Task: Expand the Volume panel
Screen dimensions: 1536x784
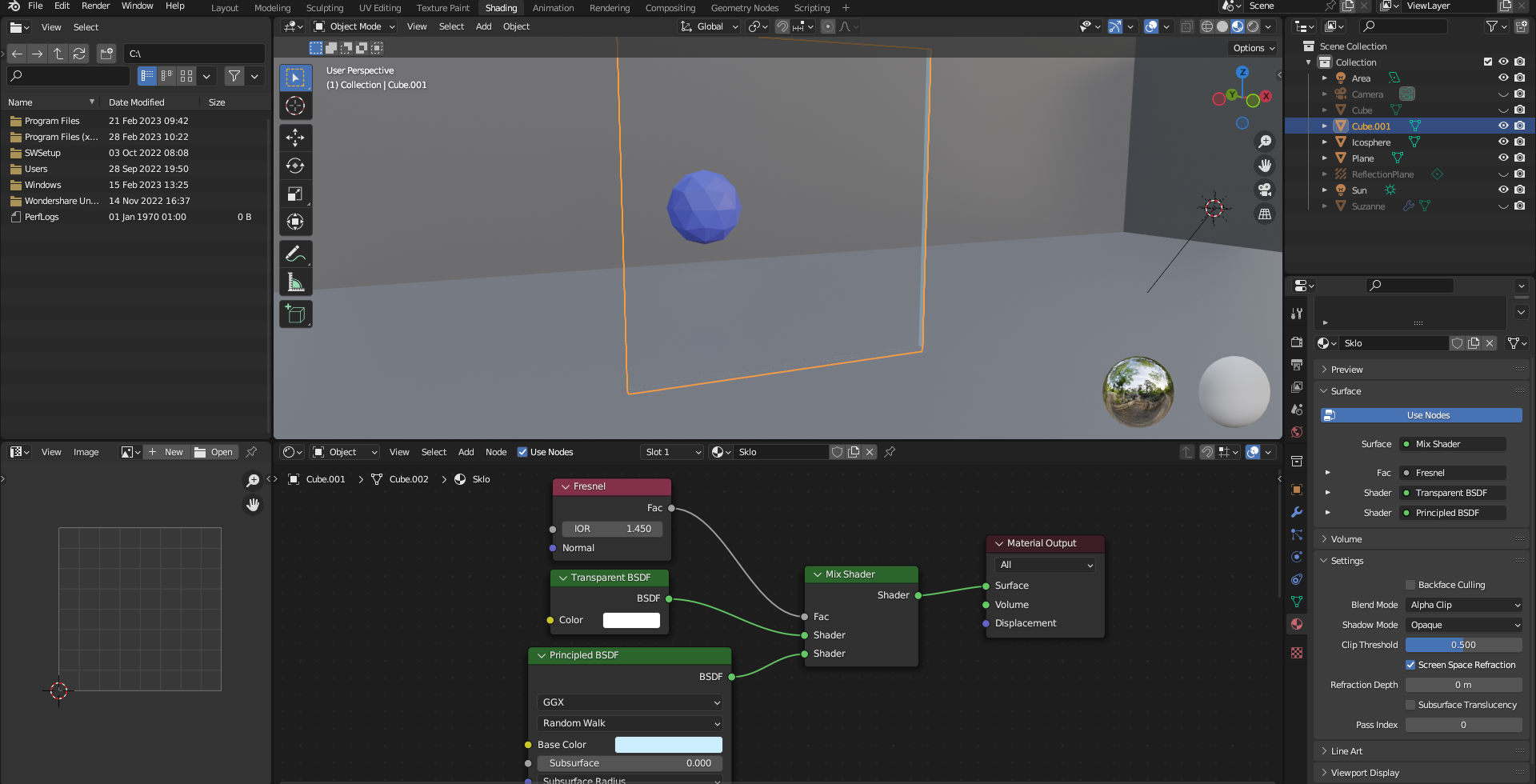Action: (1346, 539)
